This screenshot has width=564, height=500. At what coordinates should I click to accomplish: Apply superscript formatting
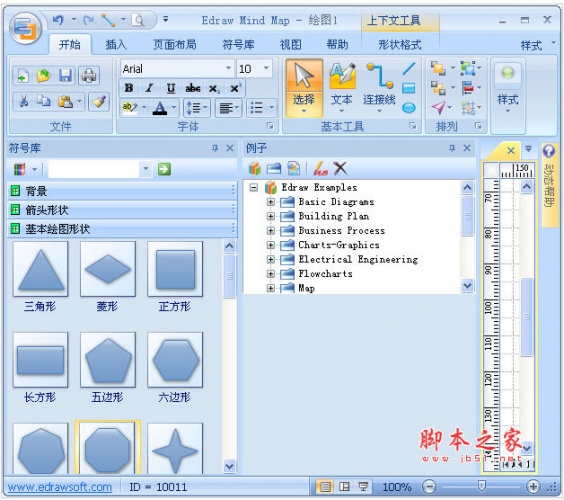[235, 88]
